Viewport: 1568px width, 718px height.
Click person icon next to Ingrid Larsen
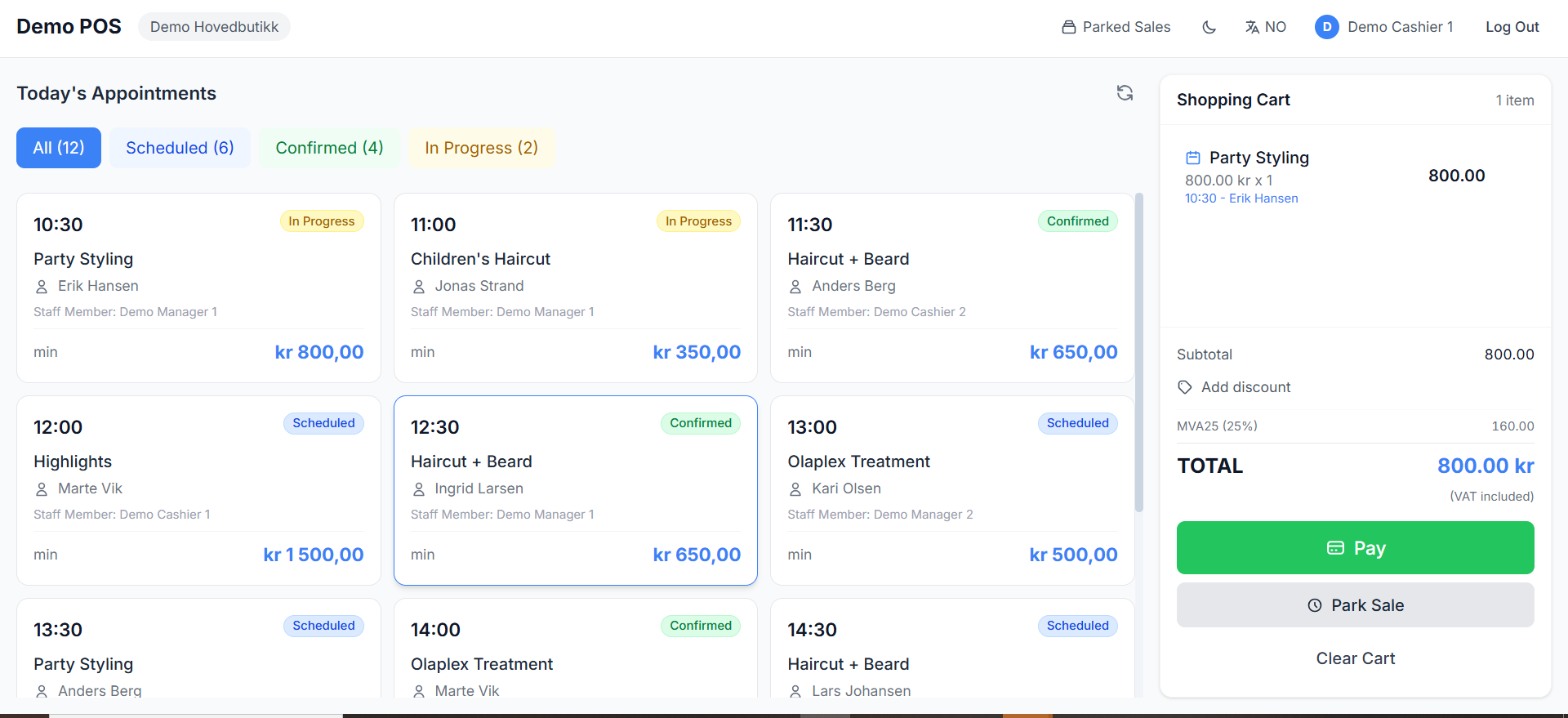coord(419,489)
